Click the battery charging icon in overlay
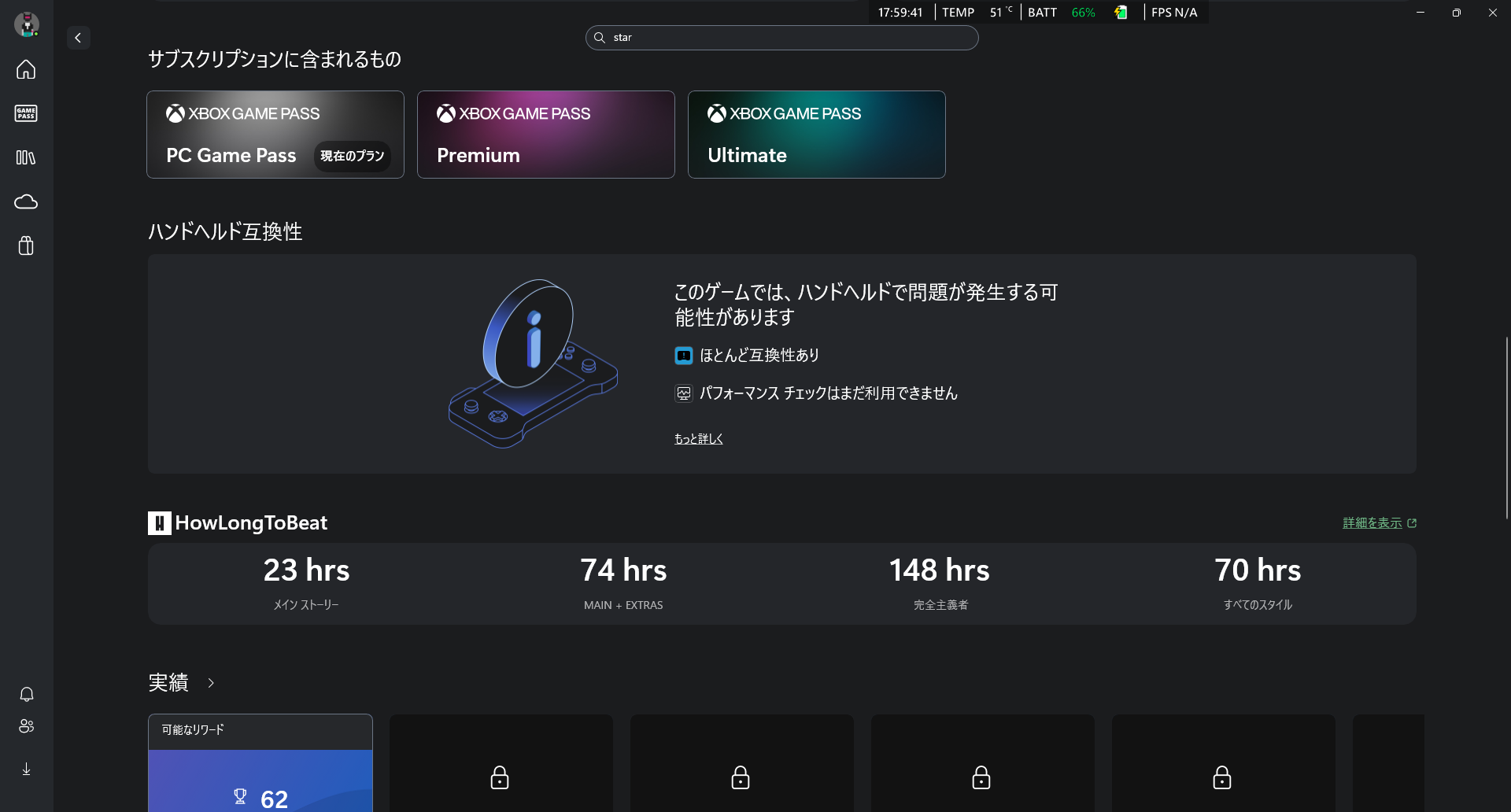1511x812 pixels. [1121, 12]
